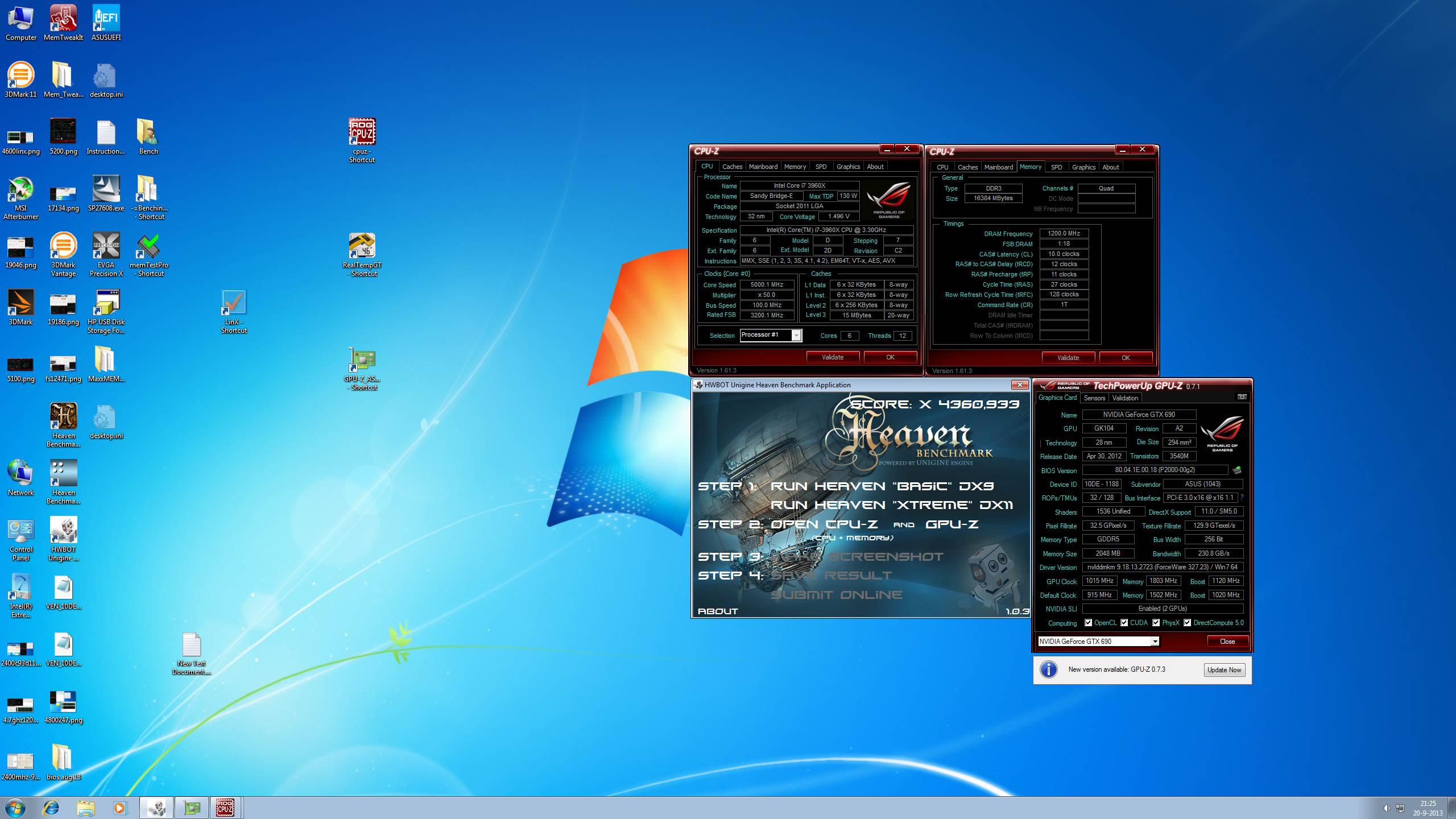Open the Computer desktop icon
1456x819 pixels.
20,23
